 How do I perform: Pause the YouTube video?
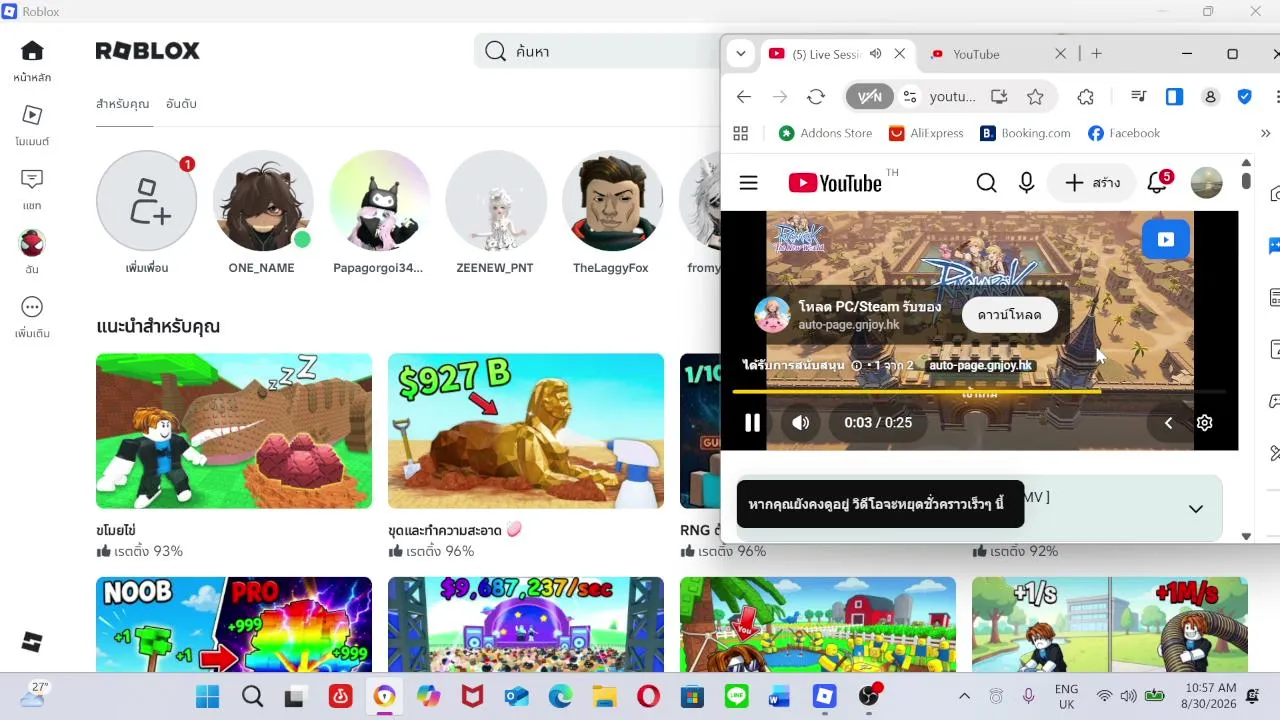pyautogui.click(x=752, y=423)
